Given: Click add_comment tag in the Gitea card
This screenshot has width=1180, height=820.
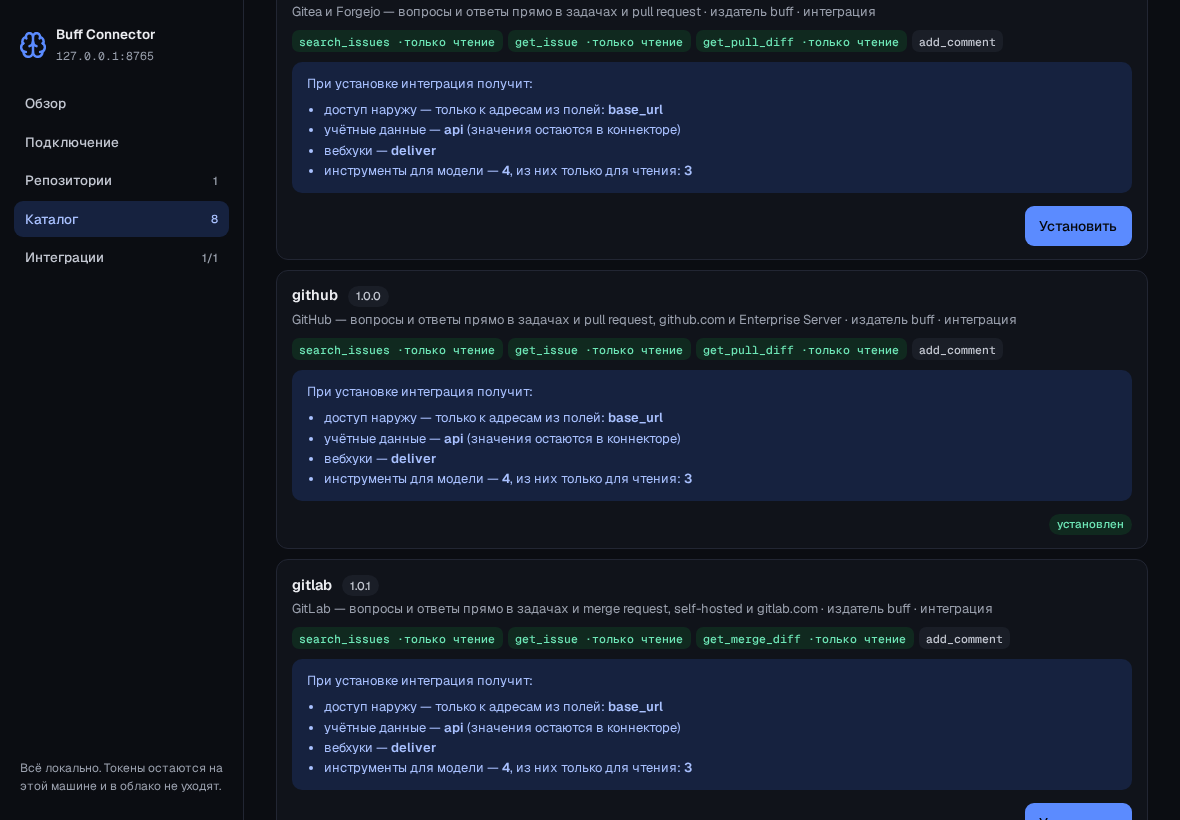Looking at the screenshot, I should pyautogui.click(x=956, y=42).
